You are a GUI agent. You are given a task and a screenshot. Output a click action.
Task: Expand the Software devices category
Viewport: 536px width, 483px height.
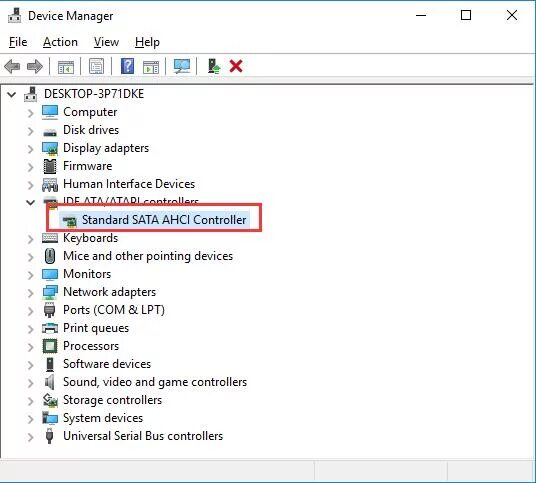tap(30, 365)
